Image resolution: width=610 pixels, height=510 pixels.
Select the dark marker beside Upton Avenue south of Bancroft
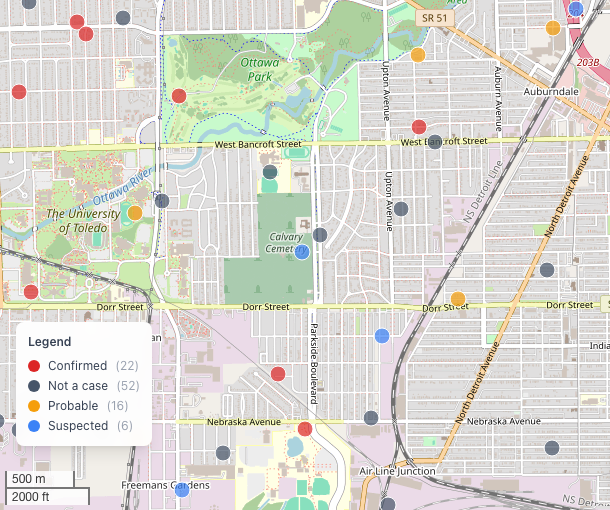click(x=401, y=209)
